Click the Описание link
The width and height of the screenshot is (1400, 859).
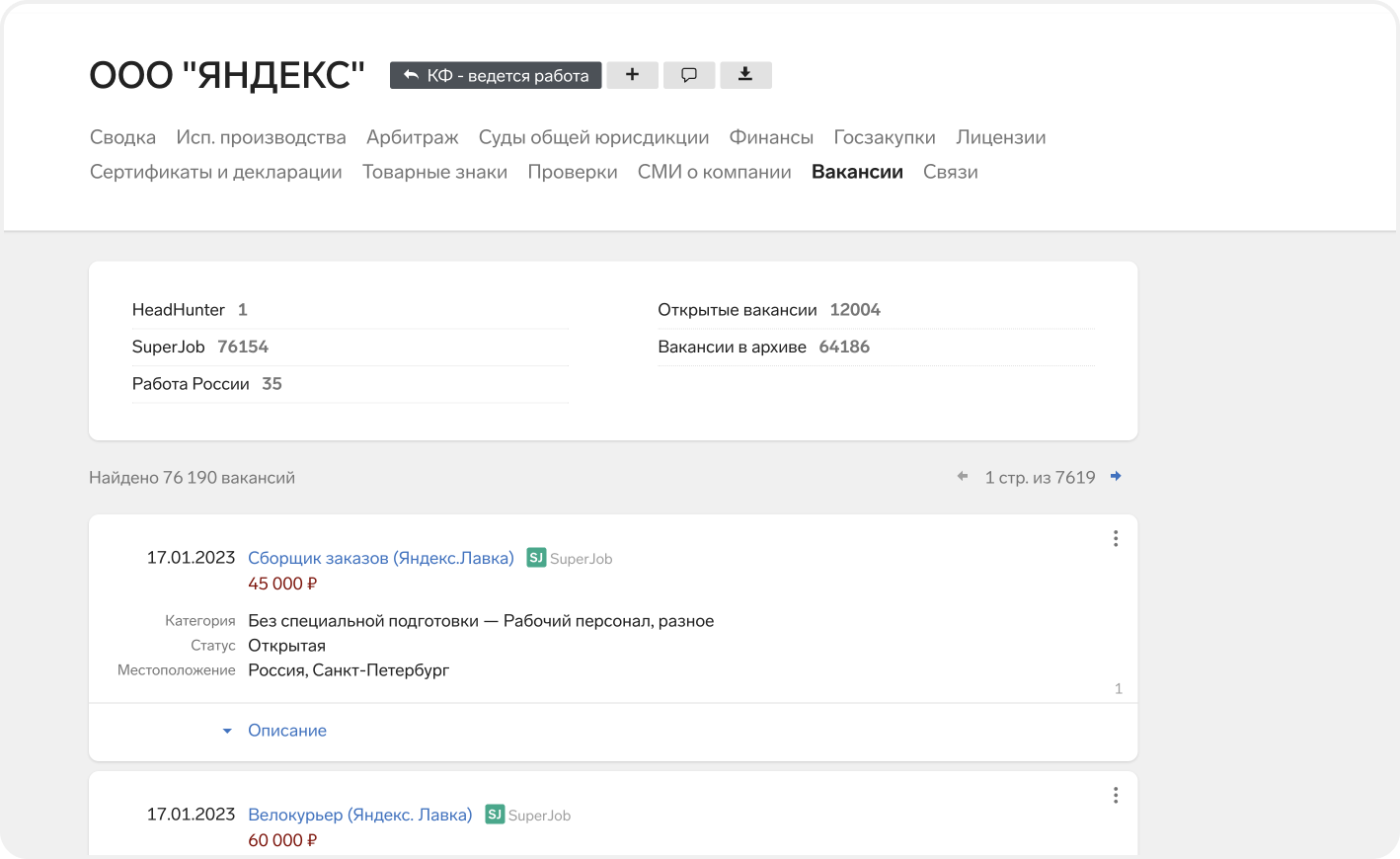tap(287, 731)
